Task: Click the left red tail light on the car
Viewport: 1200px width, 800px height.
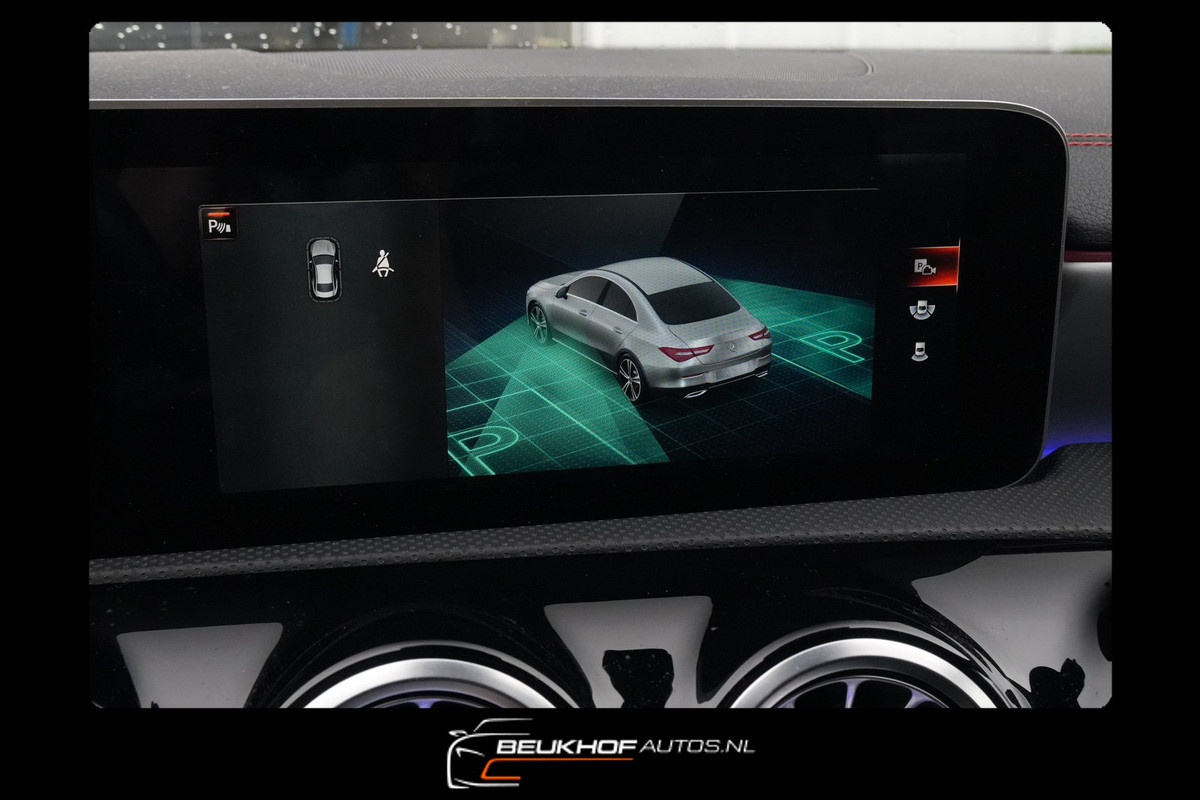Action: click(x=685, y=352)
